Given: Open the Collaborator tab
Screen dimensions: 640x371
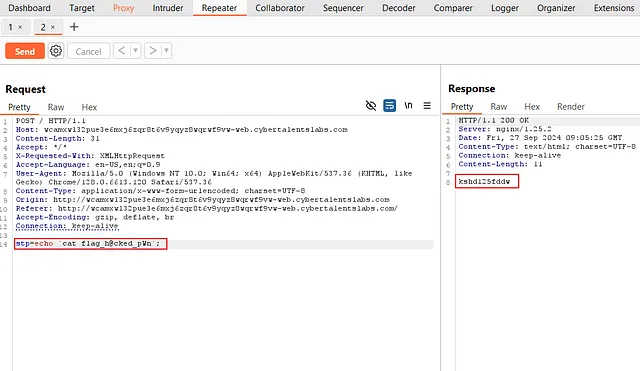Looking at the screenshot, I should (x=280, y=8).
